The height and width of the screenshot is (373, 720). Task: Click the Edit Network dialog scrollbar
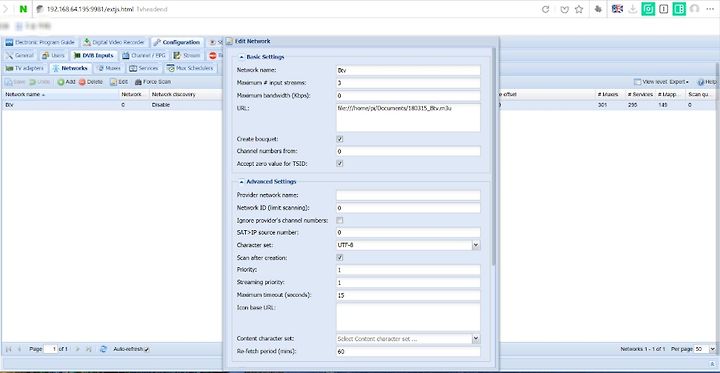(x=494, y=156)
